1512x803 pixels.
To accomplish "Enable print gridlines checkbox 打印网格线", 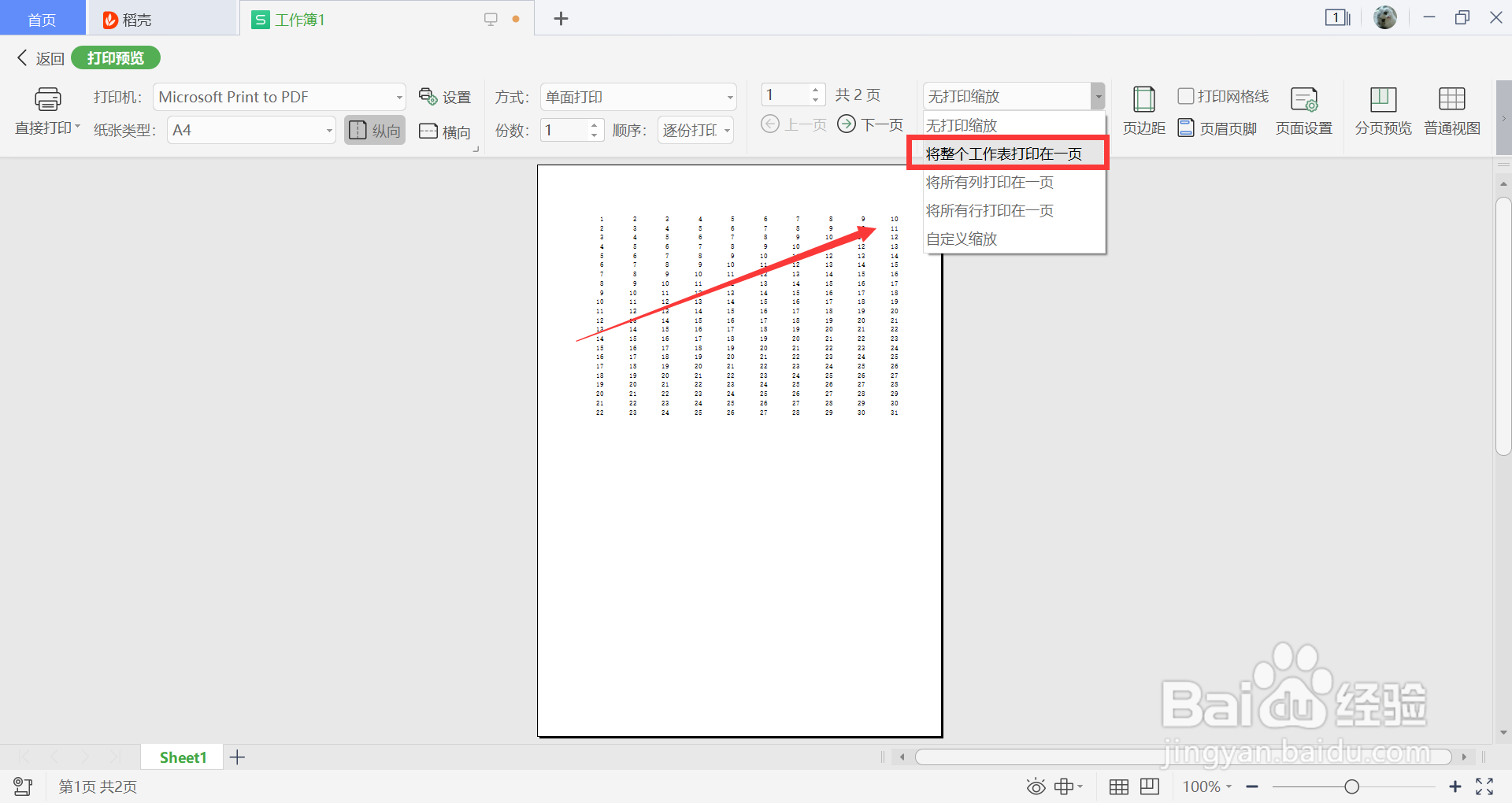I will pos(1186,96).
